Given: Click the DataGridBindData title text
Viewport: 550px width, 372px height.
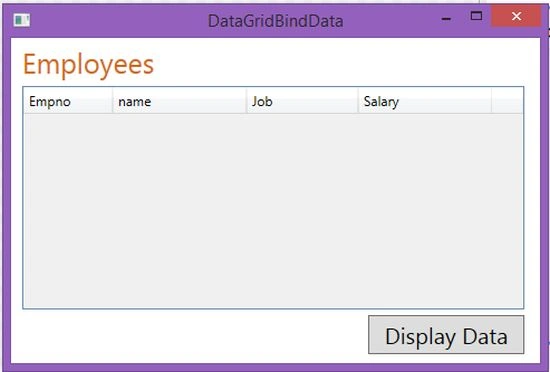Looking at the screenshot, I should [276, 21].
